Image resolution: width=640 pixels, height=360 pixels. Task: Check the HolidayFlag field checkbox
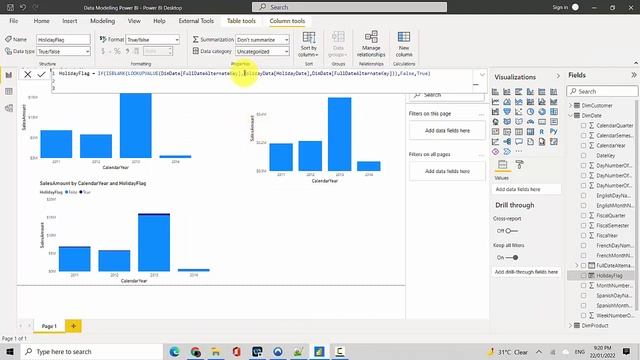pos(583,276)
